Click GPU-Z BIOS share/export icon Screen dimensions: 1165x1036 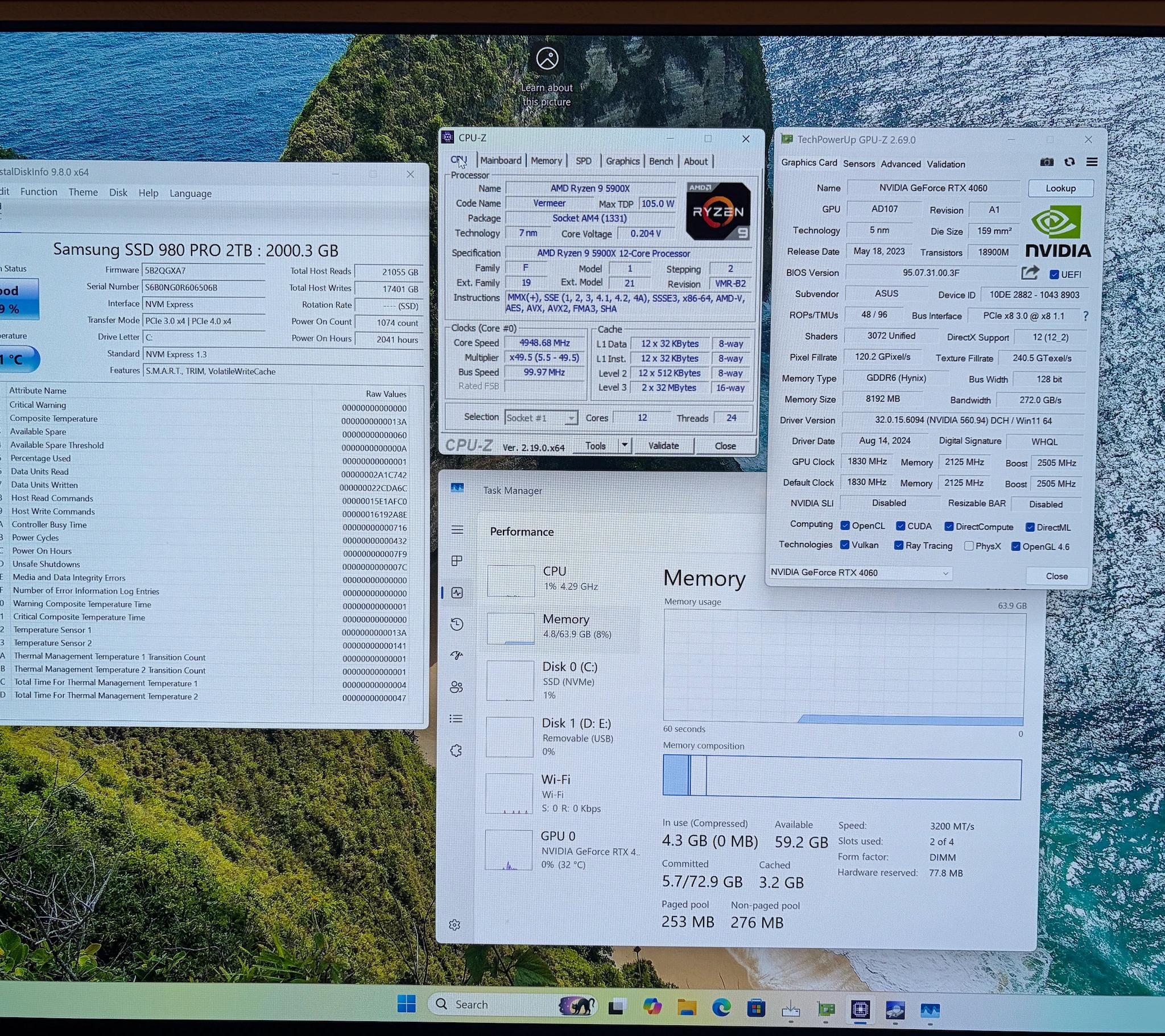(x=1030, y=273)
